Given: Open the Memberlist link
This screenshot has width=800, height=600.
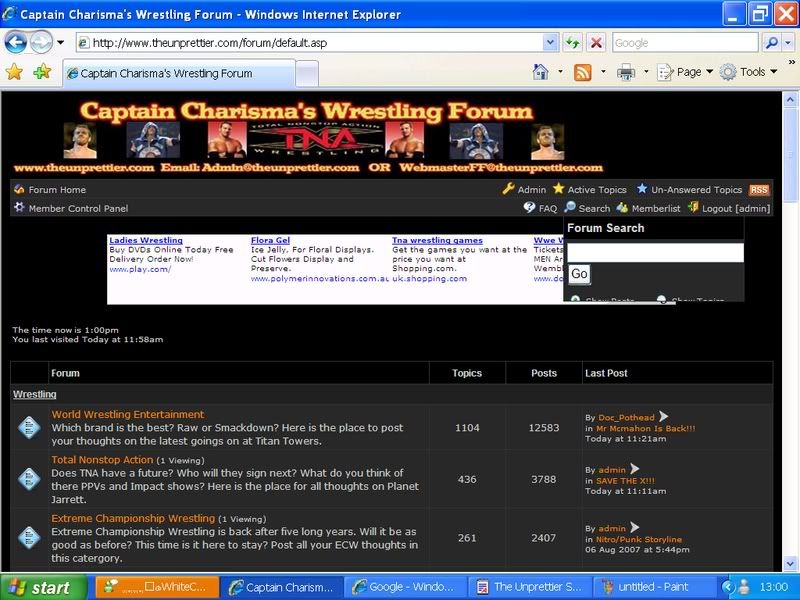Looking at the screenshot, I should click(x=655, y=208).
